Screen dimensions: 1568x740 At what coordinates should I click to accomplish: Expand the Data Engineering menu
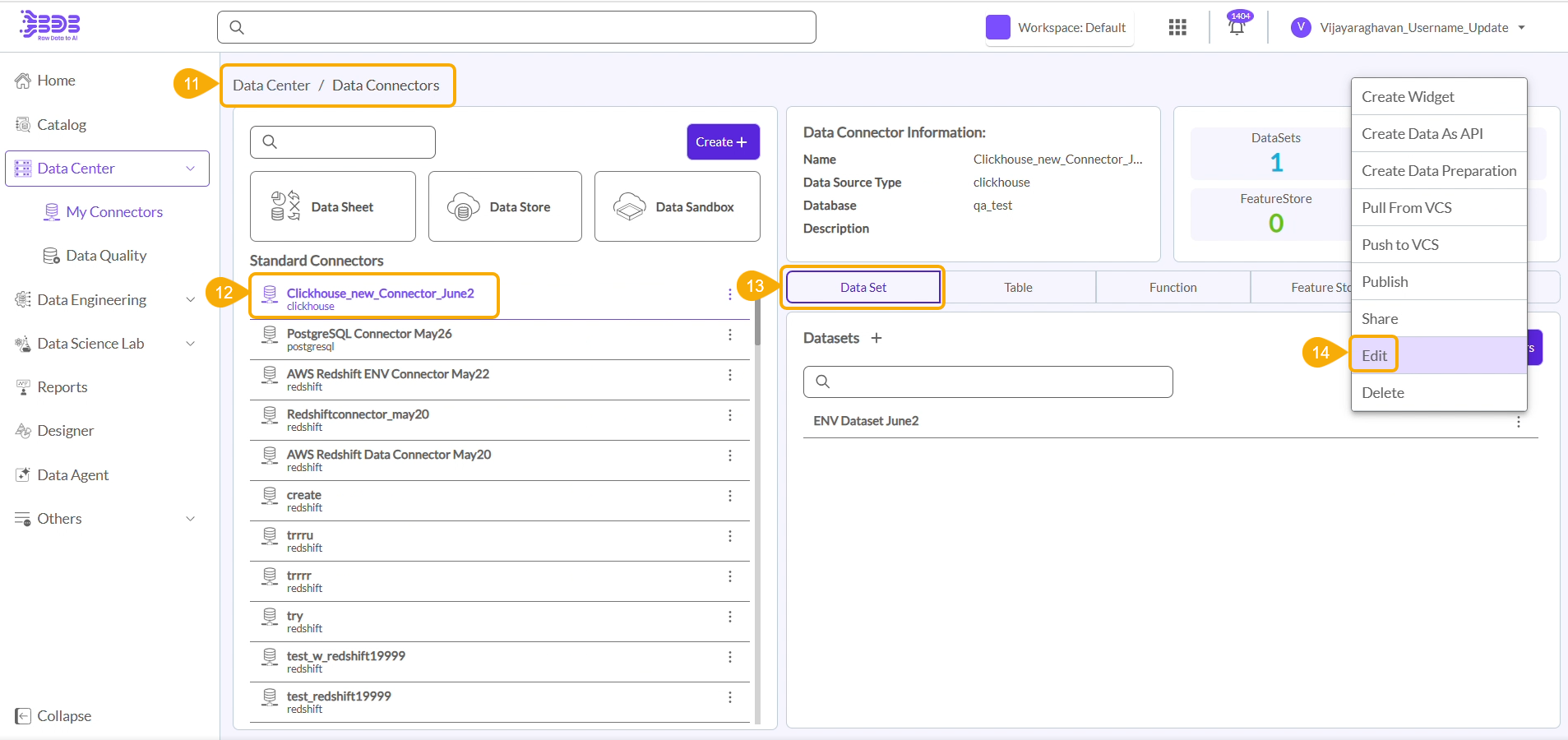click(x=190, y=300)
